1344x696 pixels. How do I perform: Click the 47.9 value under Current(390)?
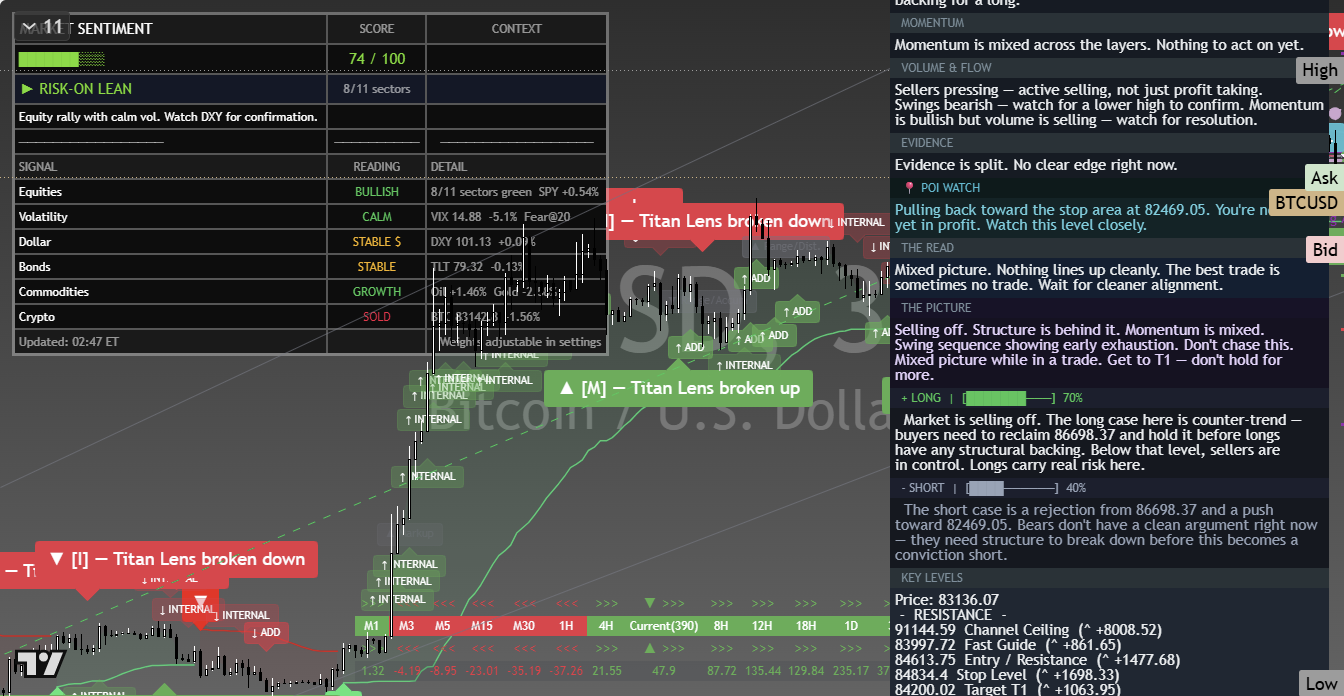(x=664, y=671)
